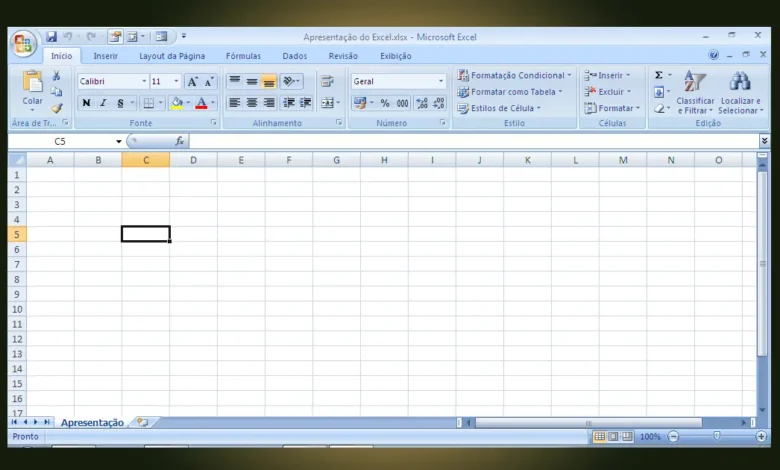This screenshot has height=470, width=780.
Task: Decrease indent of cell contents
Action: (x=289, y=103)
